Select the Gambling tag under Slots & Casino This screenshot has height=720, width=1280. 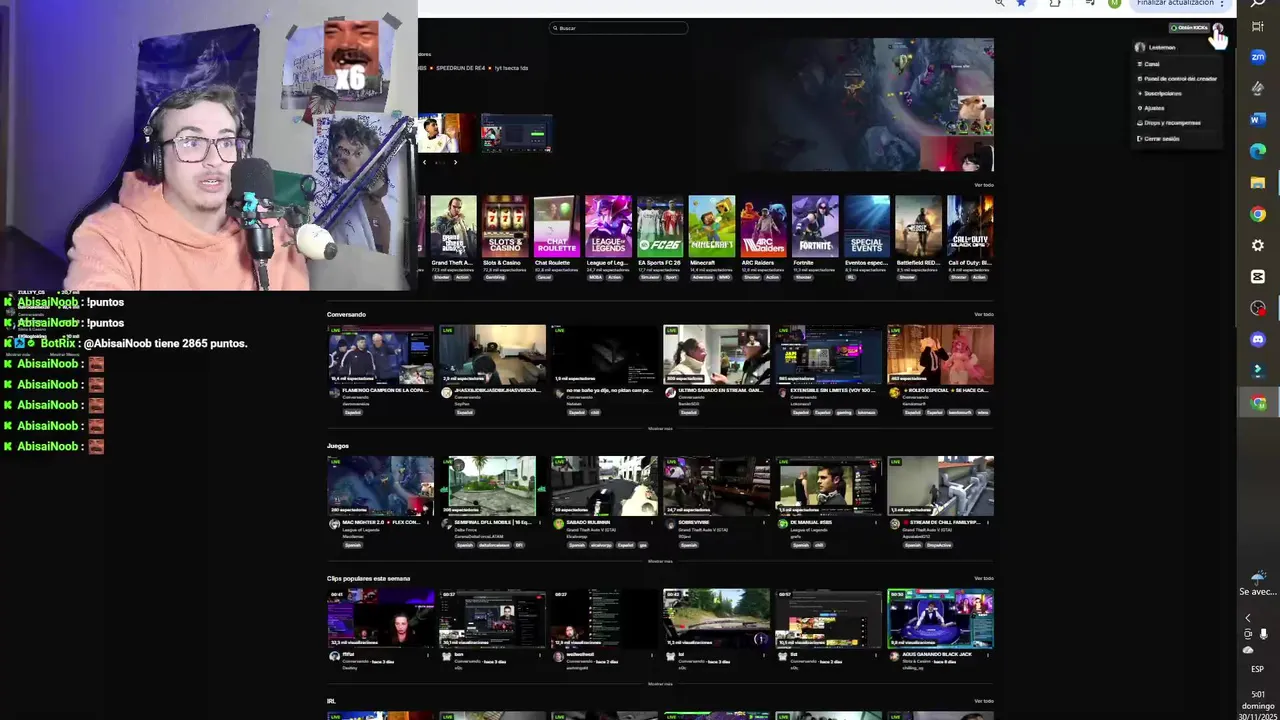pyautogui.click(x=495, y=277)
